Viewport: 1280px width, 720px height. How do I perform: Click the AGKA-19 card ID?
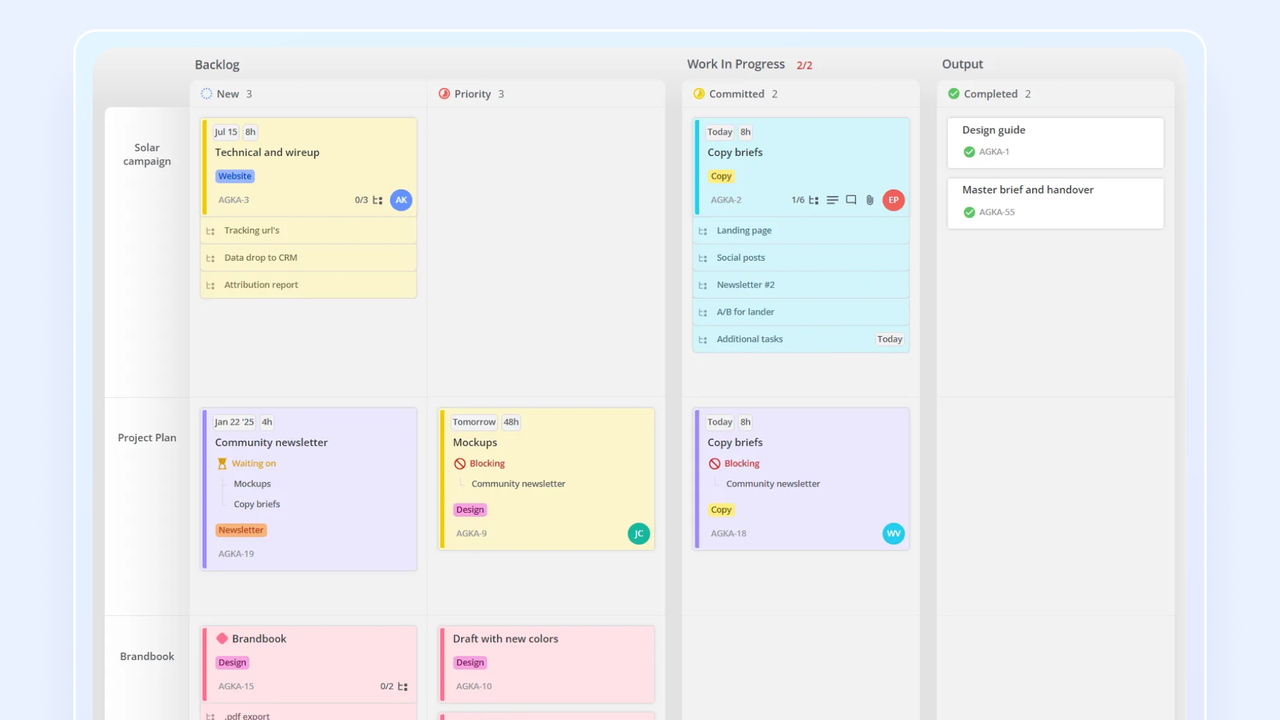236,554
